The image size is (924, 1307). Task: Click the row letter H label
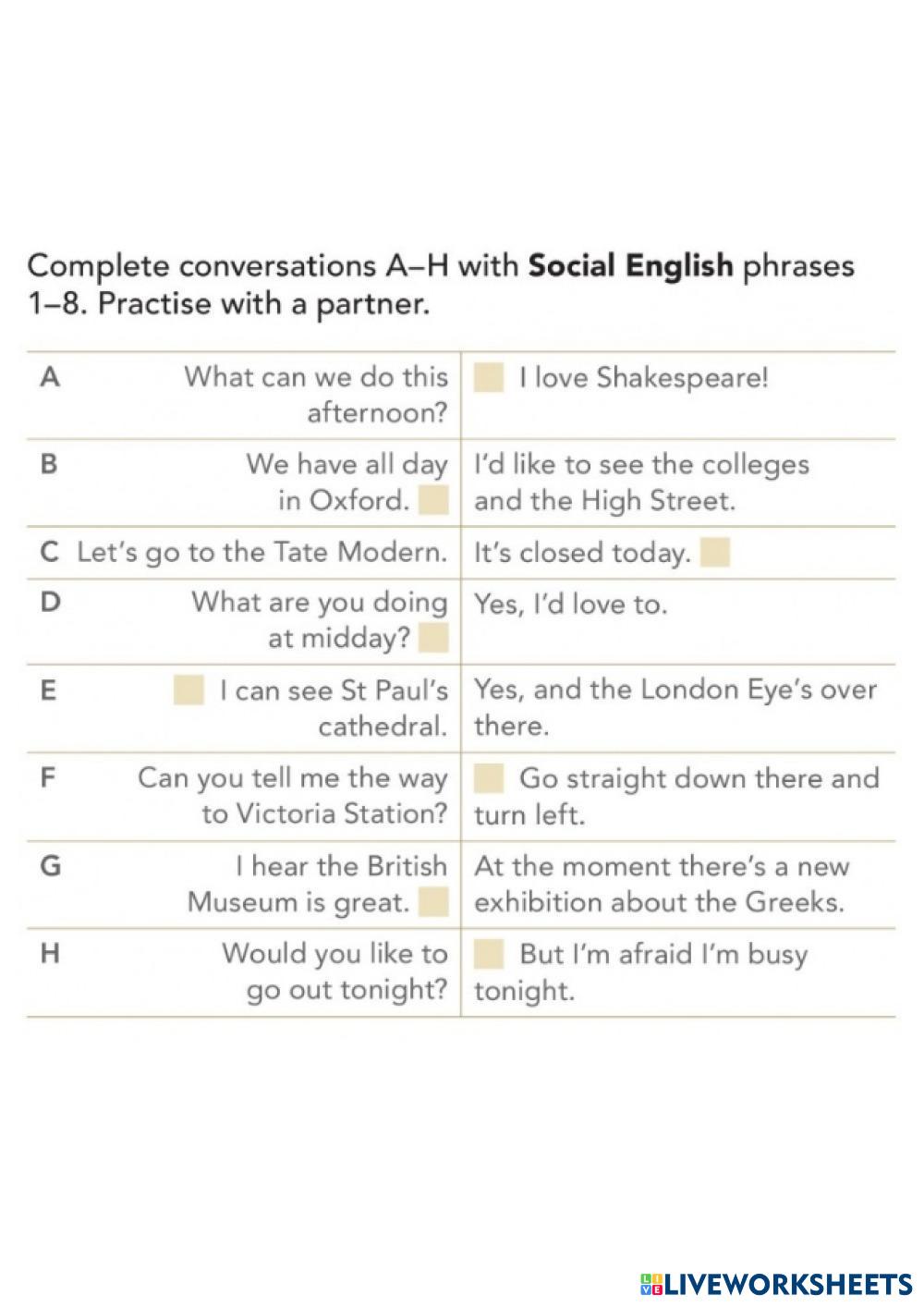coord(51,954)
